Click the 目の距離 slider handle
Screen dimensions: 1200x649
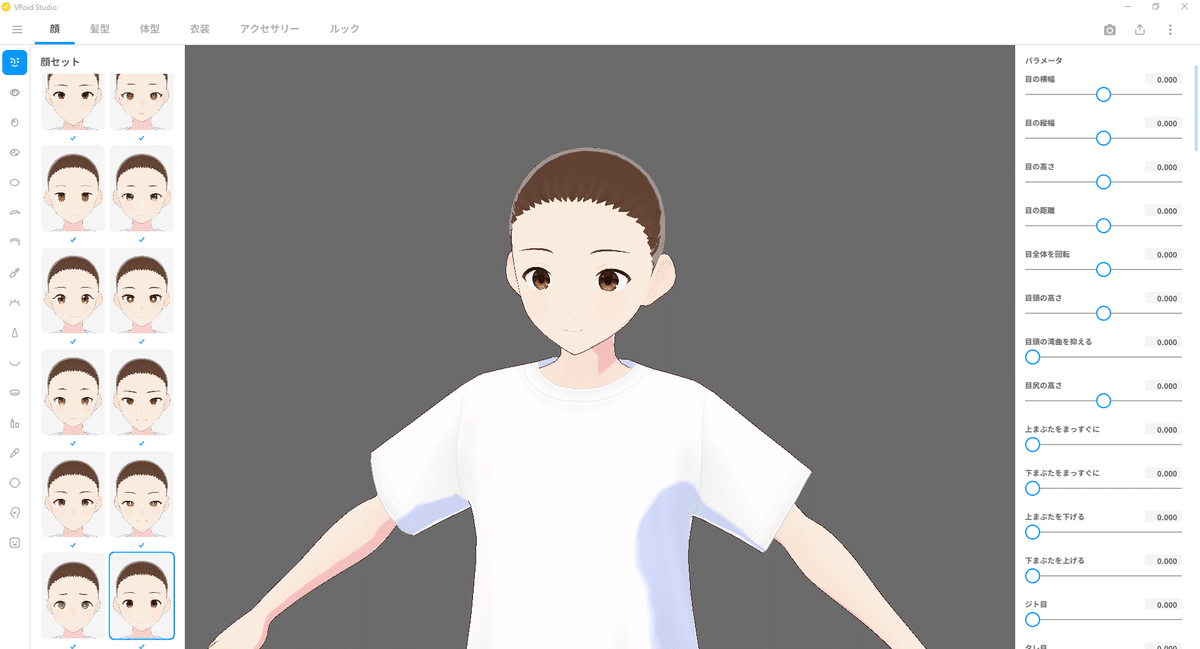(1103, 226)
